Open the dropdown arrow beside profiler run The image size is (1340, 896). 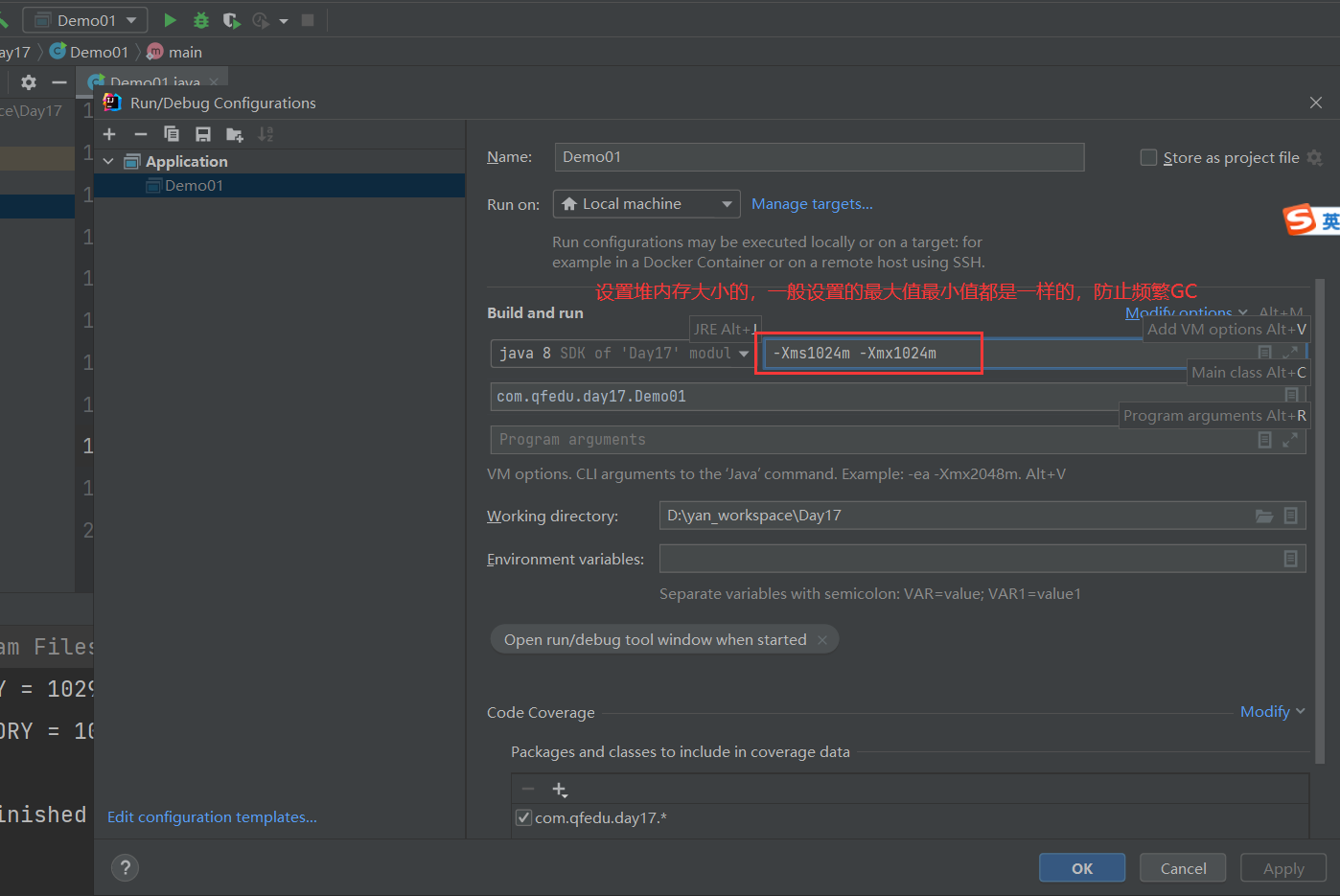(284, 21)
